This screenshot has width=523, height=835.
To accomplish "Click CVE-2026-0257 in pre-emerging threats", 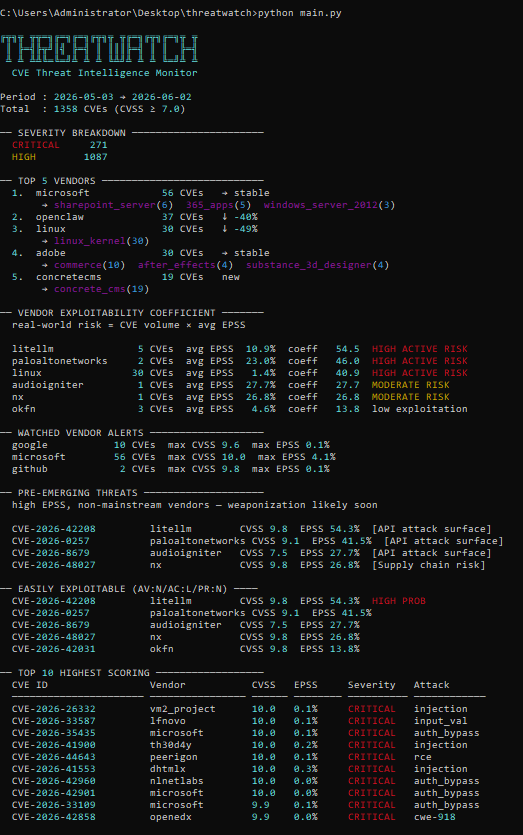I will (51, 541).
